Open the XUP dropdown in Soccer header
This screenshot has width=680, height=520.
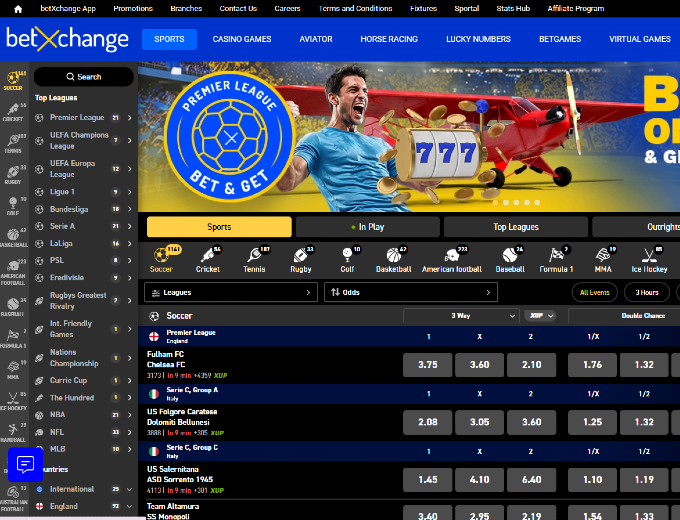pos(540,316)
